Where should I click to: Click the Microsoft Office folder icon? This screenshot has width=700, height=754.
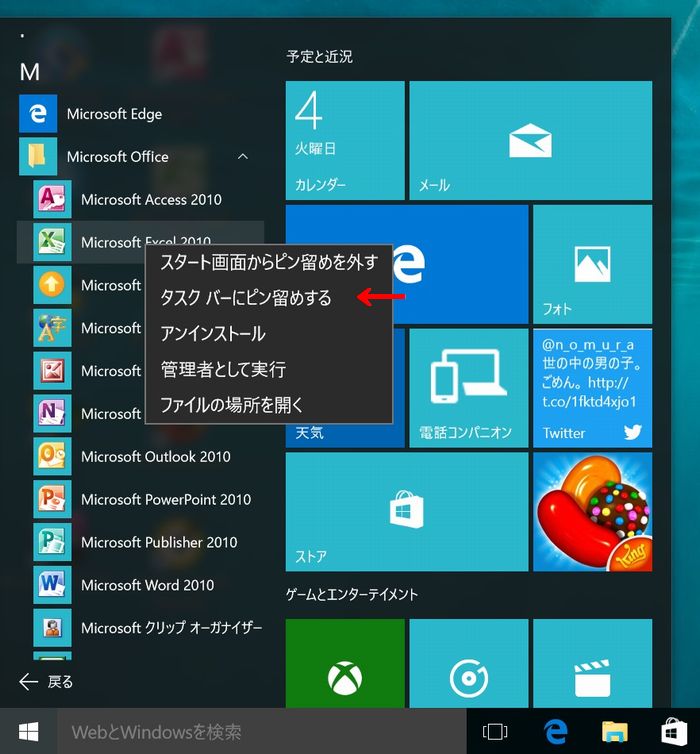[x=38, y=156]
